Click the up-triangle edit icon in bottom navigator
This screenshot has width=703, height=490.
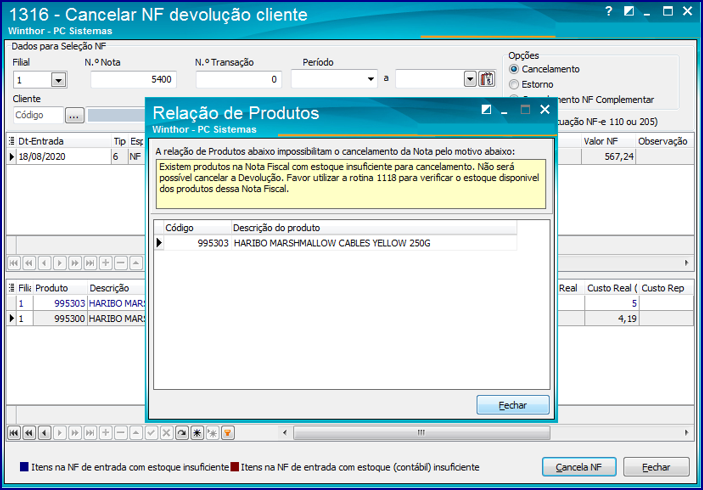pyautogui.click(x=136, y=433)
